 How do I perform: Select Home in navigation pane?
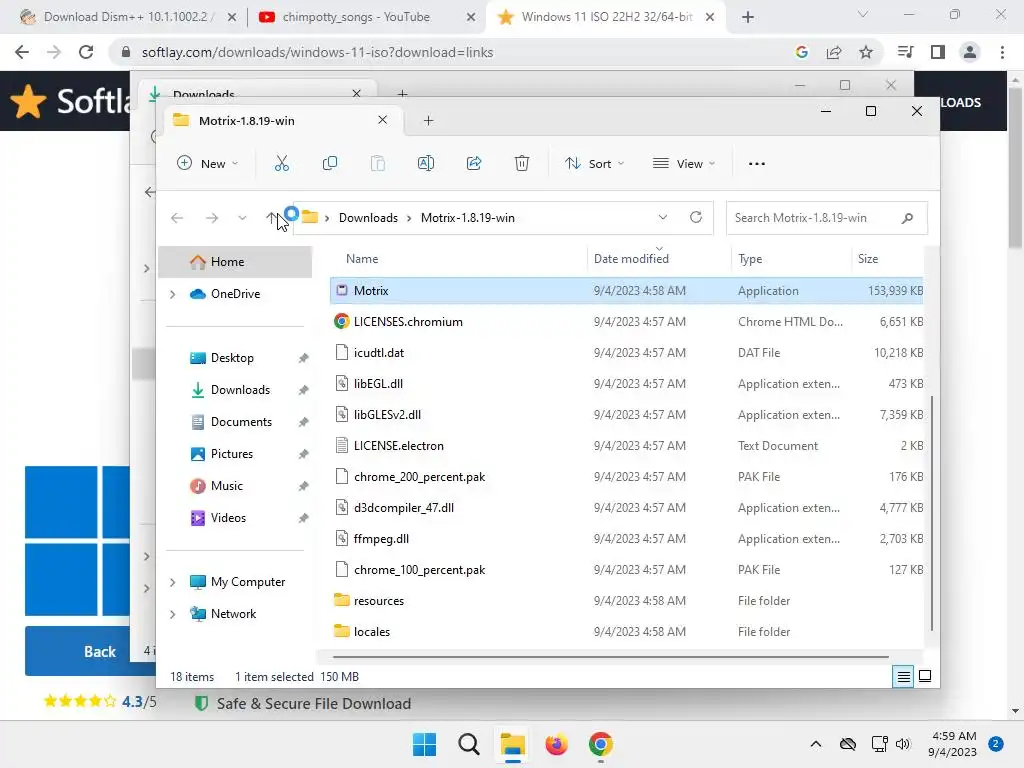(x=235, y=262)
